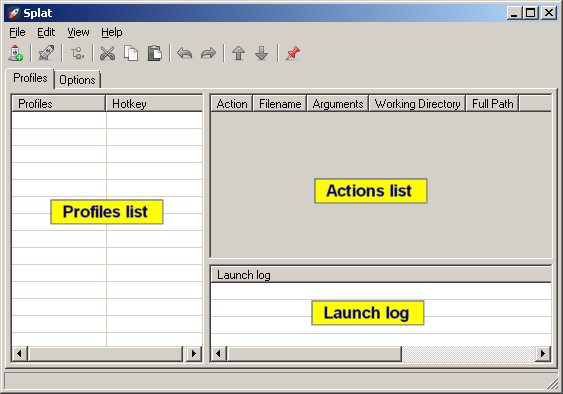
Task: Move item up with up arrow icon
Action: 238,53
